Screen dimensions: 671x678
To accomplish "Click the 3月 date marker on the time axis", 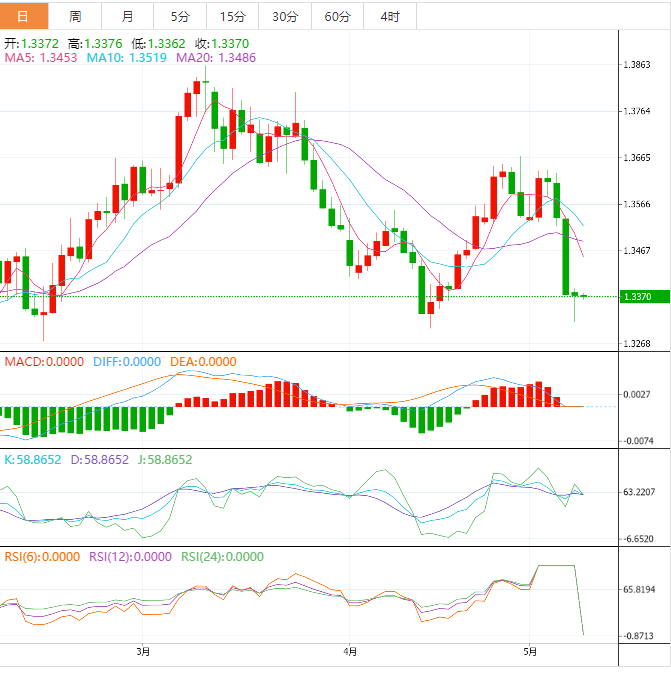I will point(143,653).
